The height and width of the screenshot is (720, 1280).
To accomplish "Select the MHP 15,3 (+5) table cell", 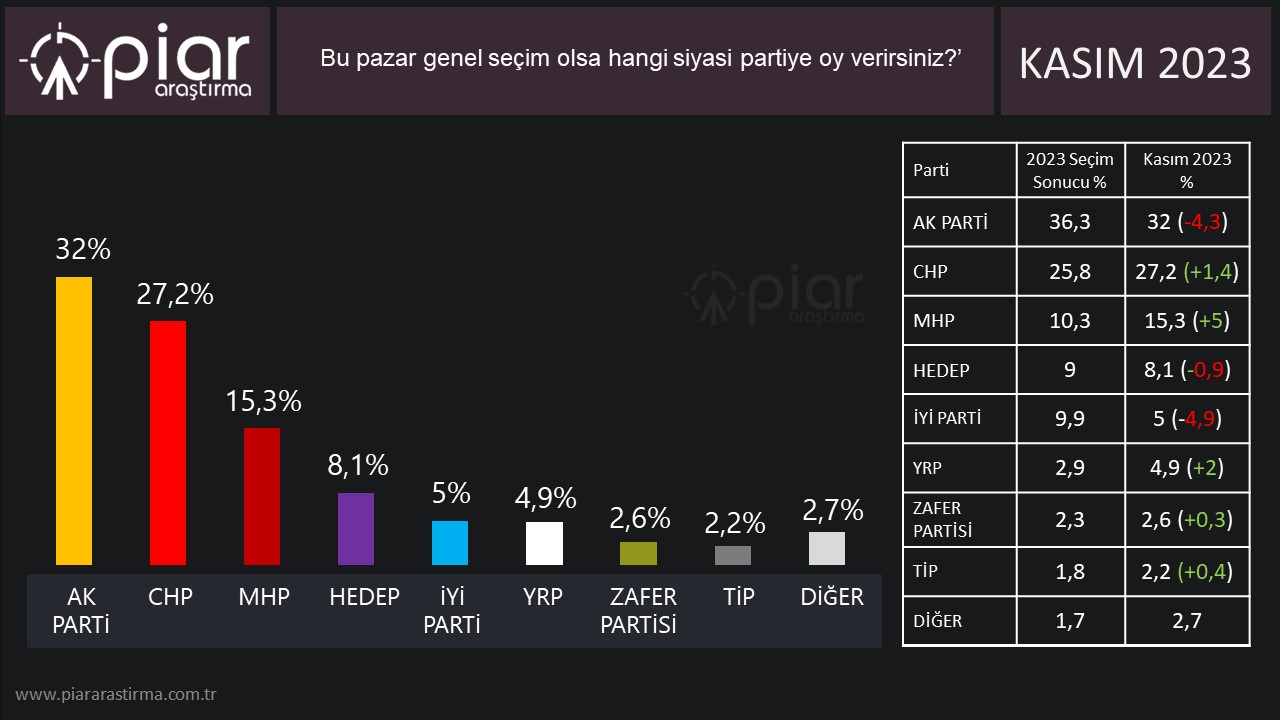I will 1187,321.
